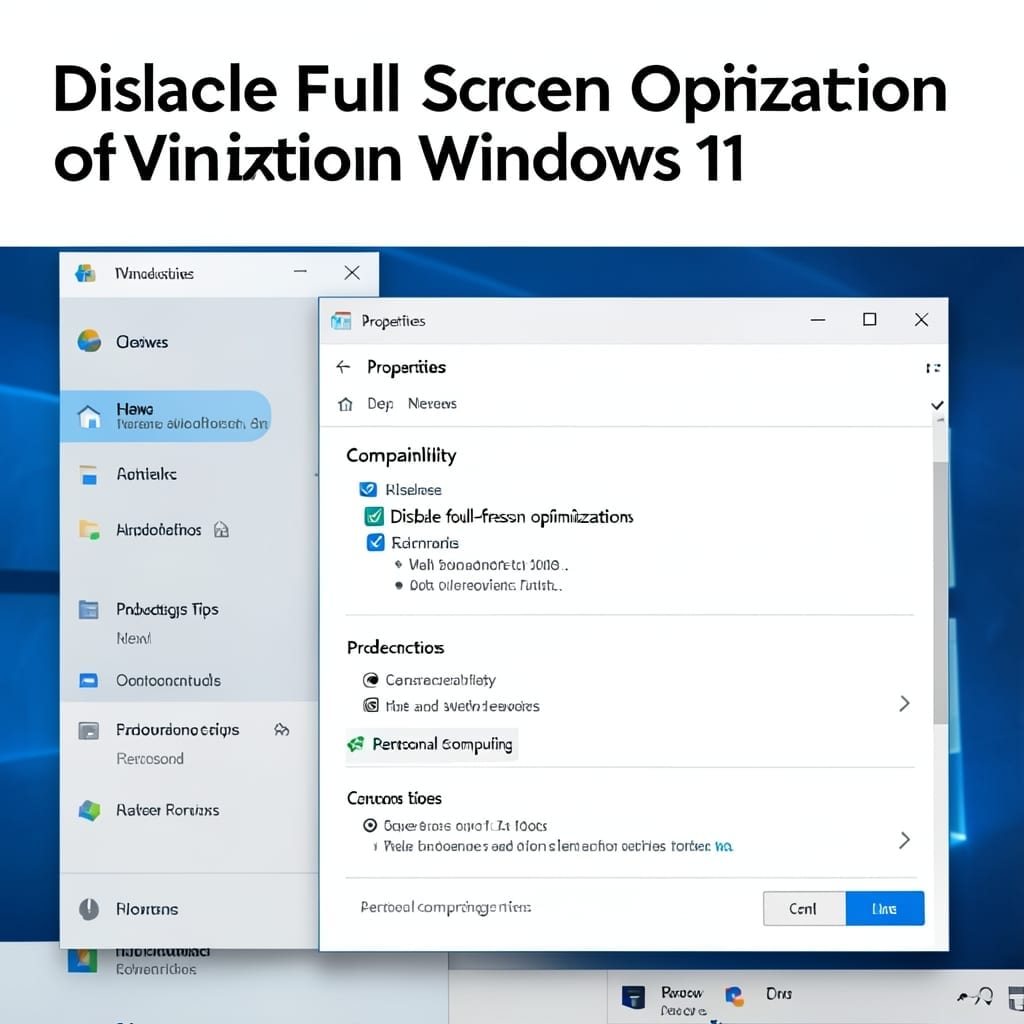The image size is (1024, 1024).
Task: Click the blue confirm button beside Cenl
Action: click(x=885, y=908)
